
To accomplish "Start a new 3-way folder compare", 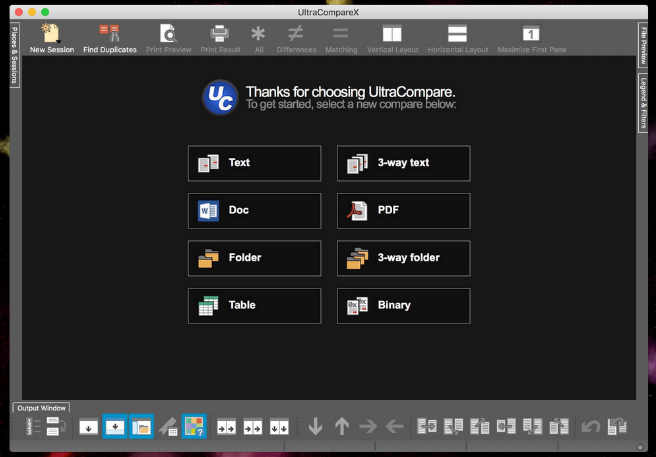I will (x=404, y=258).
